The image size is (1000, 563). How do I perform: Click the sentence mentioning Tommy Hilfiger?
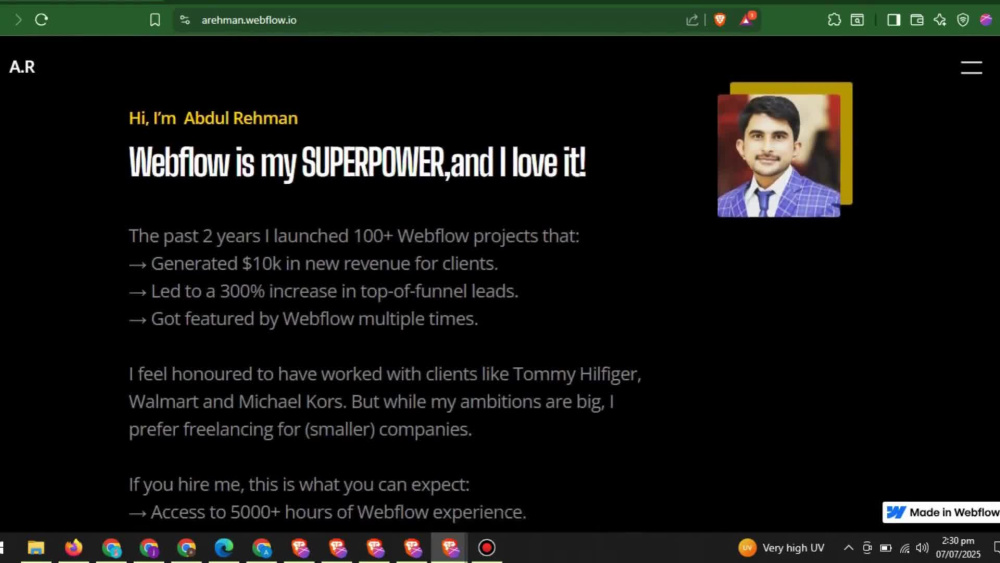(385, 374)
